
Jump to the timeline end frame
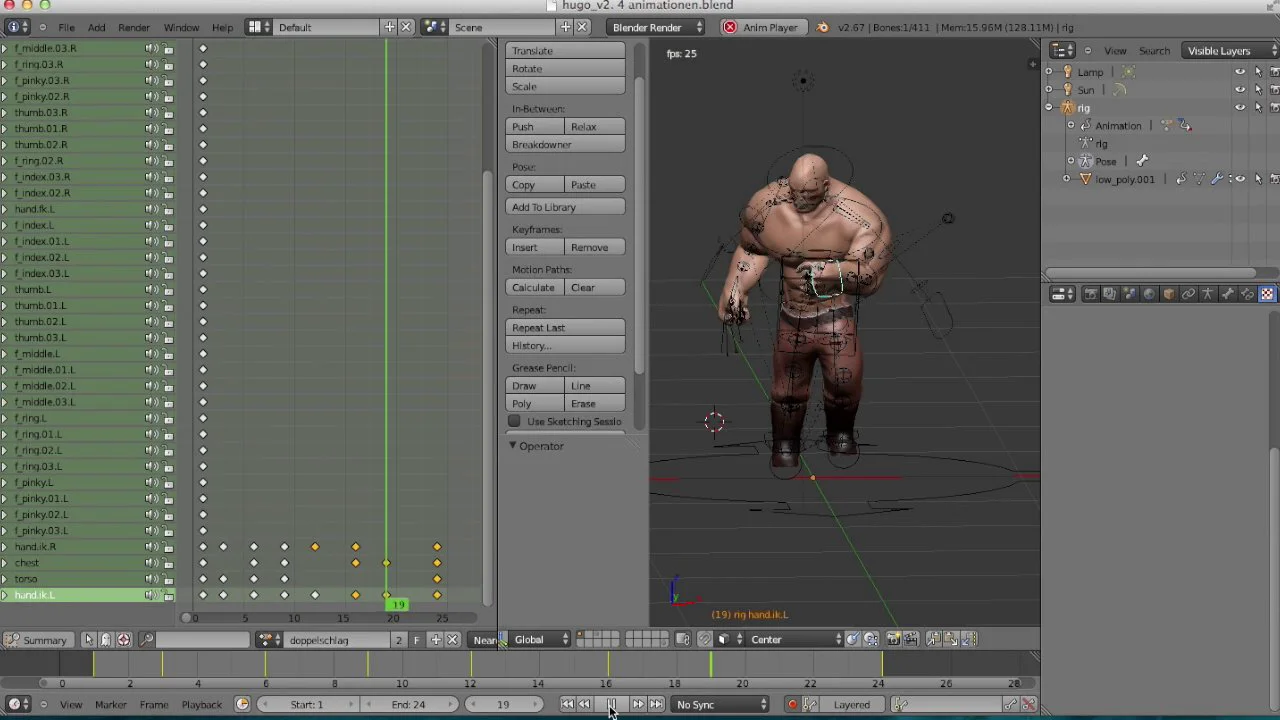point(656,705)
